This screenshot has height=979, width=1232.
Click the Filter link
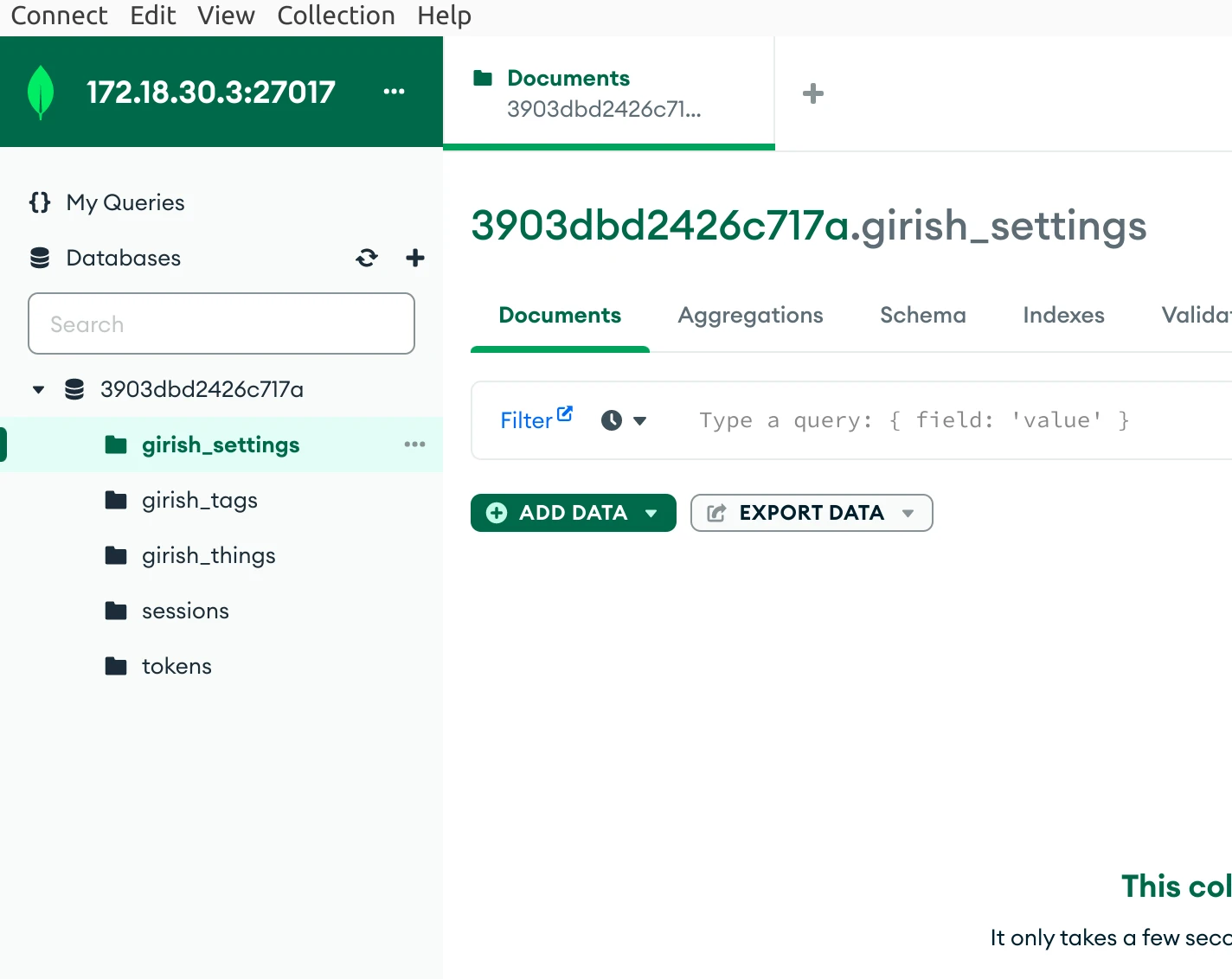pos(529,419)
